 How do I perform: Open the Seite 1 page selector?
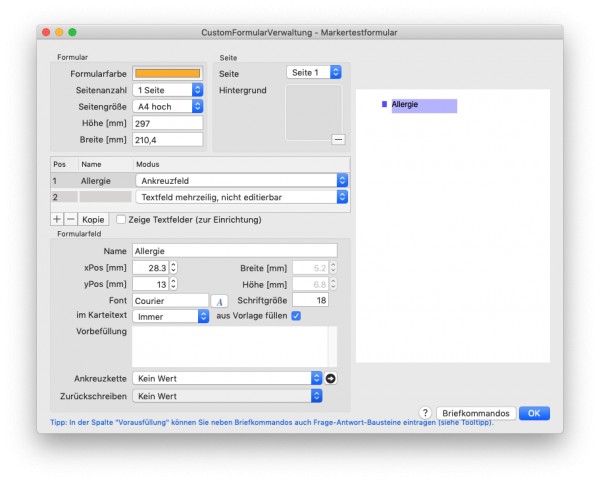pos(314,72)
